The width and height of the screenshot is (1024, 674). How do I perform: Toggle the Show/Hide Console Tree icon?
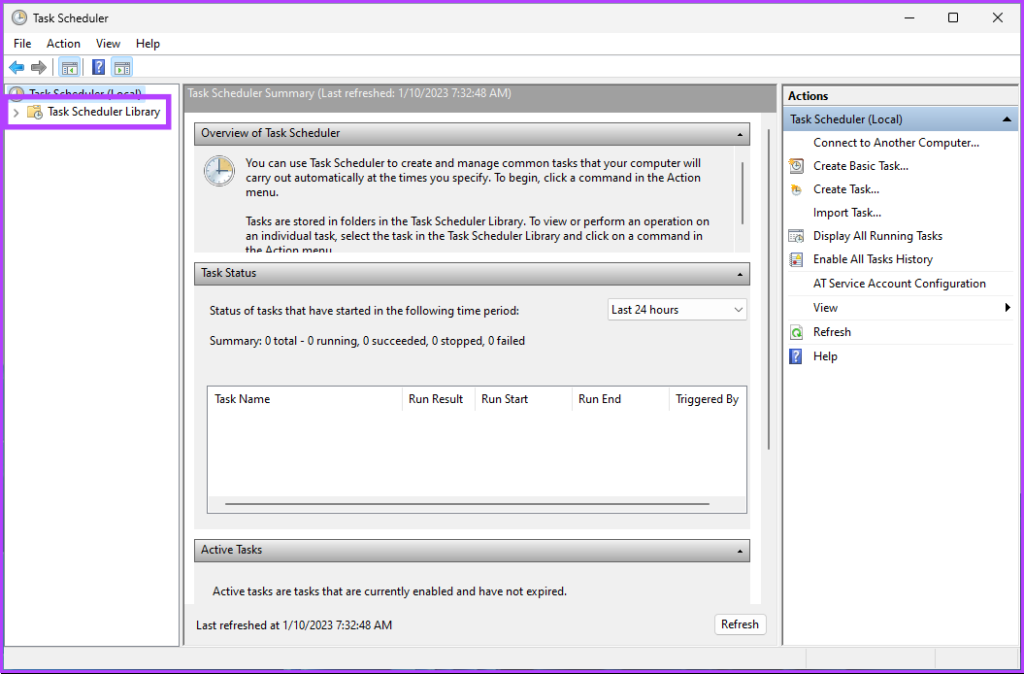point(69,67)
